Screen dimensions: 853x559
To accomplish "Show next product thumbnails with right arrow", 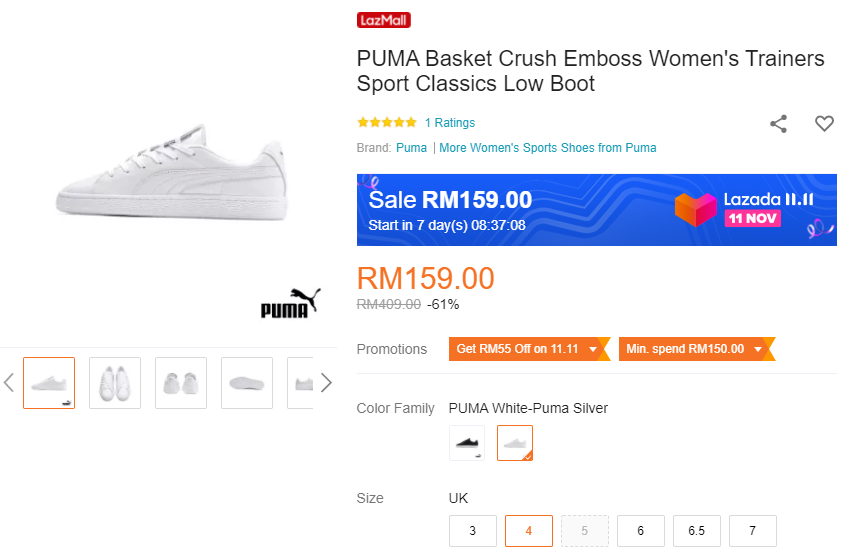I will click(325, 382).
